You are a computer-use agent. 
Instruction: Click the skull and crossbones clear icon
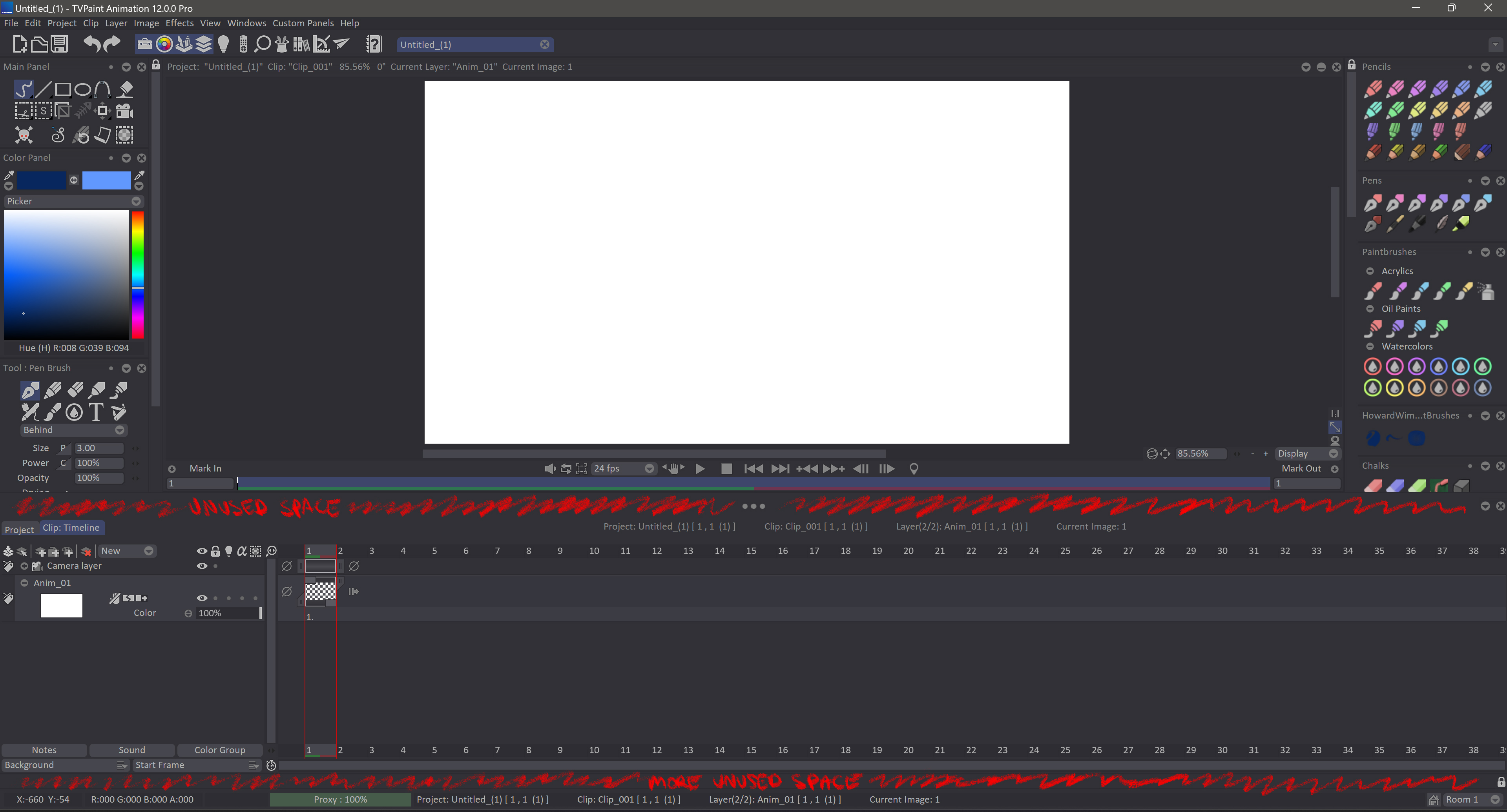coord(24,135)
